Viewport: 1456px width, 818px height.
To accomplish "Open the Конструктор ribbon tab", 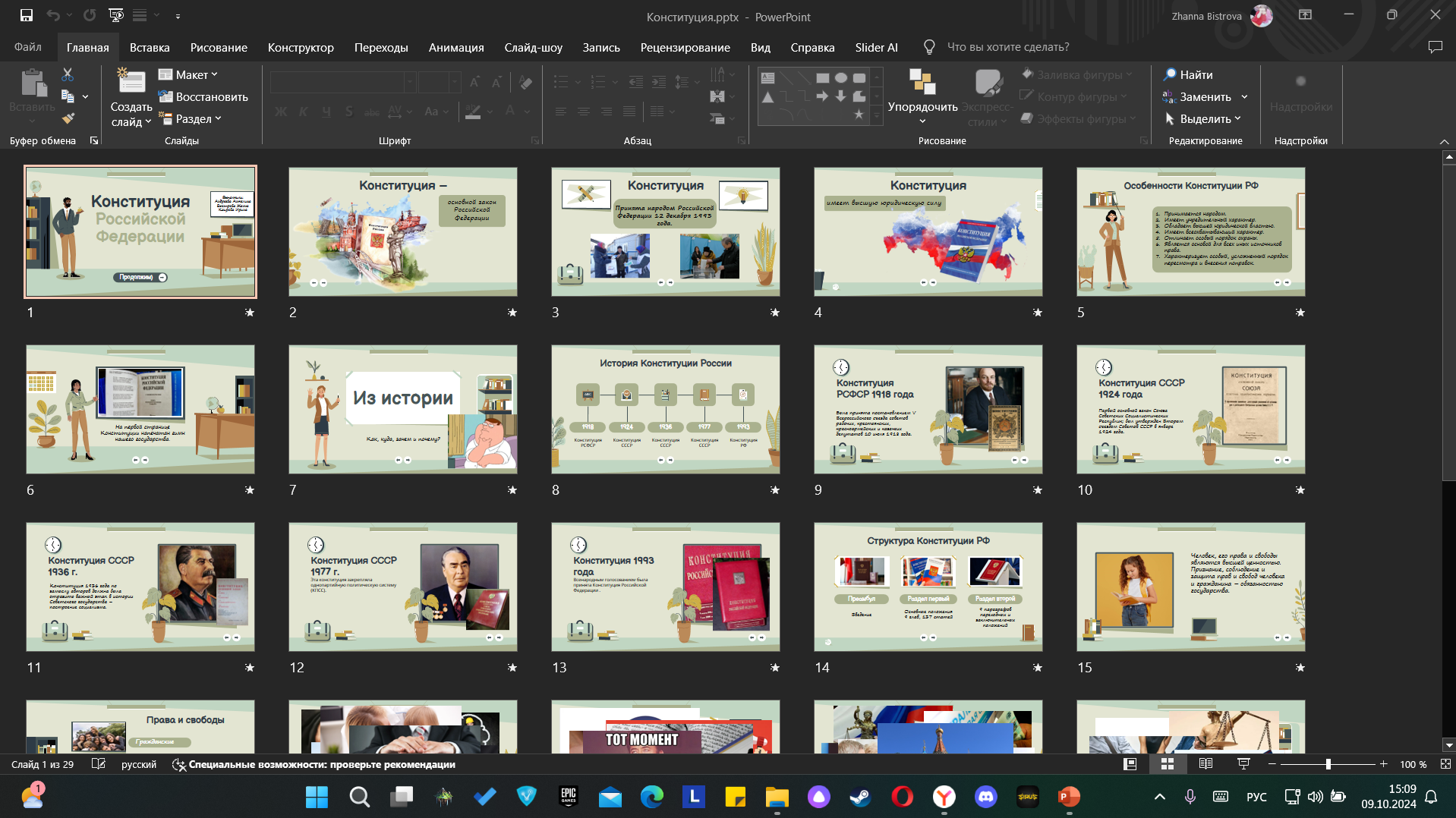I will click(x=301, y=47).
